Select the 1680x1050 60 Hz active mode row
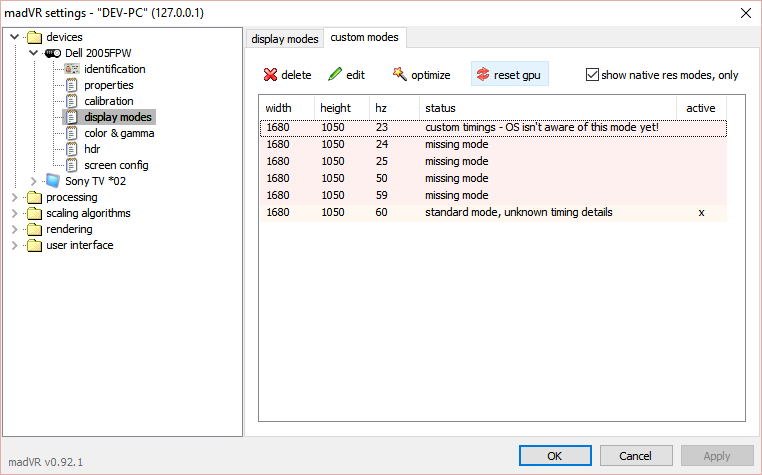Screen dimensions: 762x475 click(500, 212)
